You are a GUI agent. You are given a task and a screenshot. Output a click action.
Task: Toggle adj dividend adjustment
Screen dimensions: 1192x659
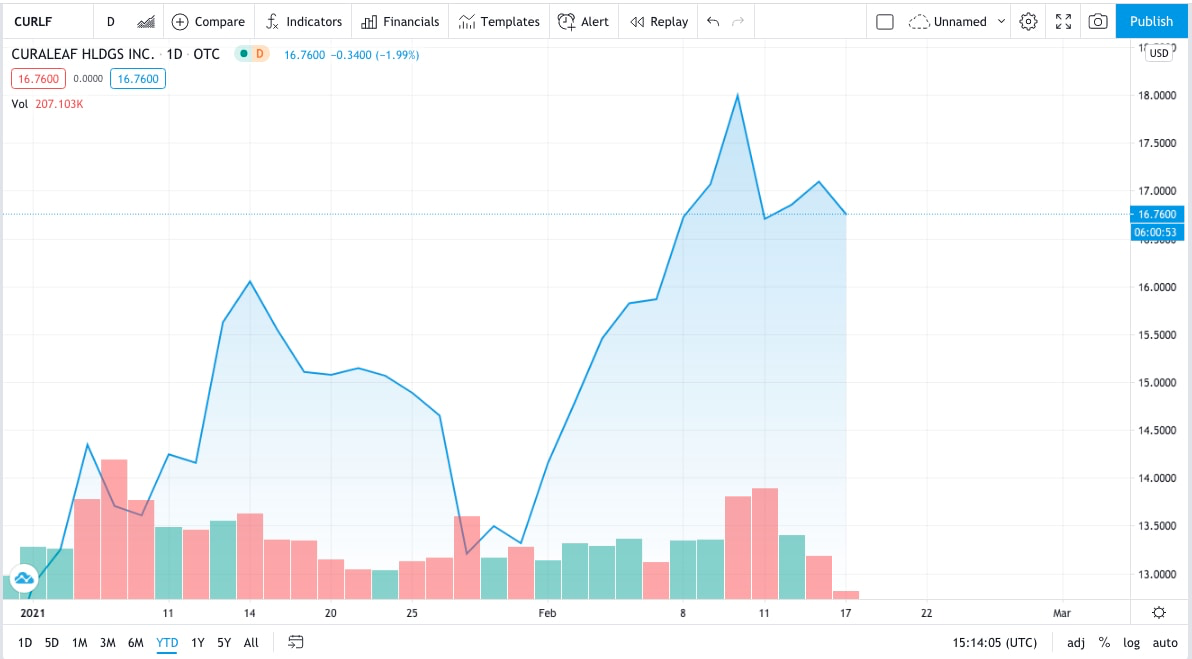(1076, 643)
